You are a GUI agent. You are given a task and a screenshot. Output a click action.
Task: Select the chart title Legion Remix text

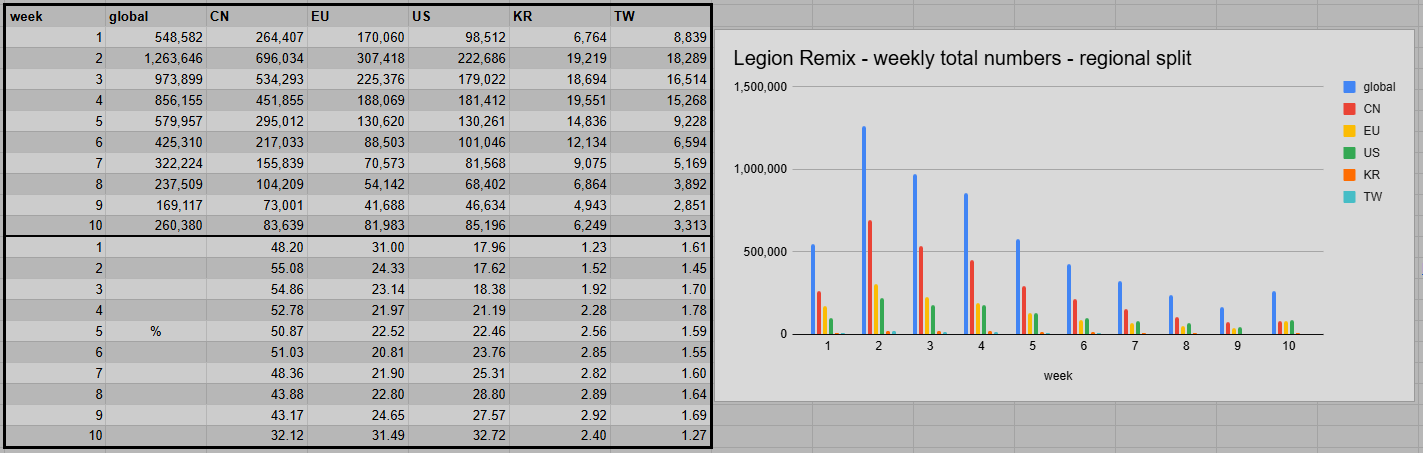point(962,58)
